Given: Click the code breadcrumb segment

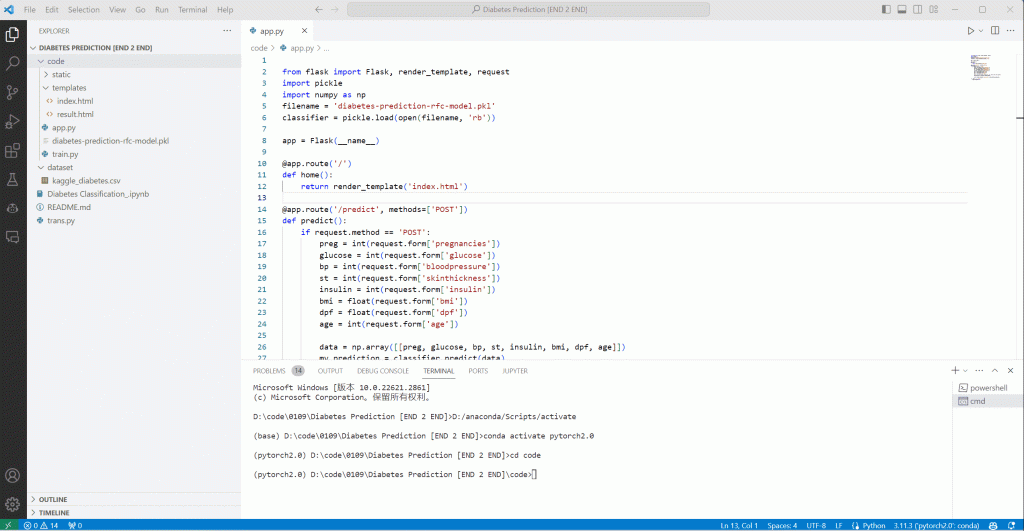Looking at the screenshot, I should coord(259,48).
